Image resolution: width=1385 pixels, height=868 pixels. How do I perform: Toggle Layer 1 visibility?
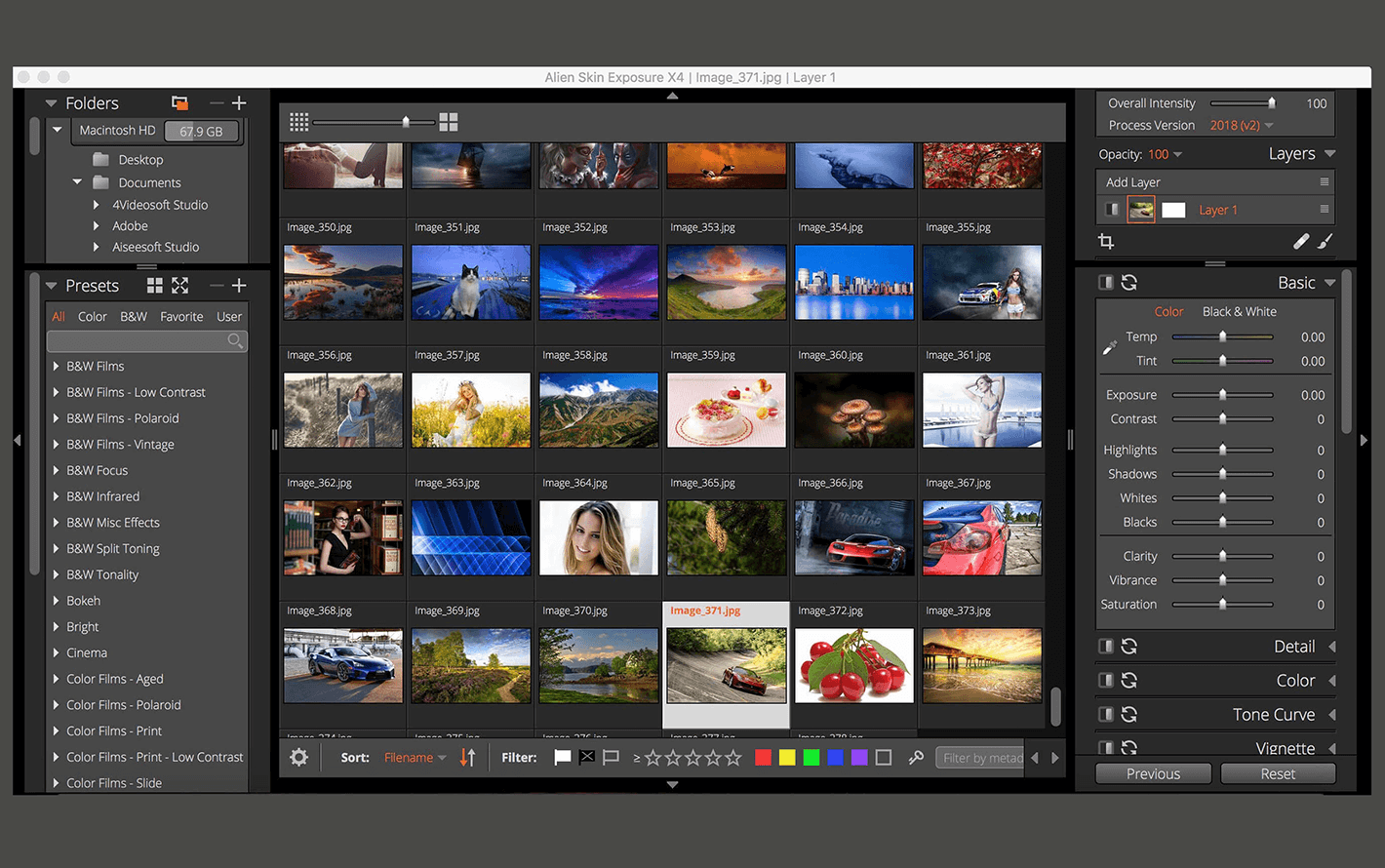(1112, 210)
